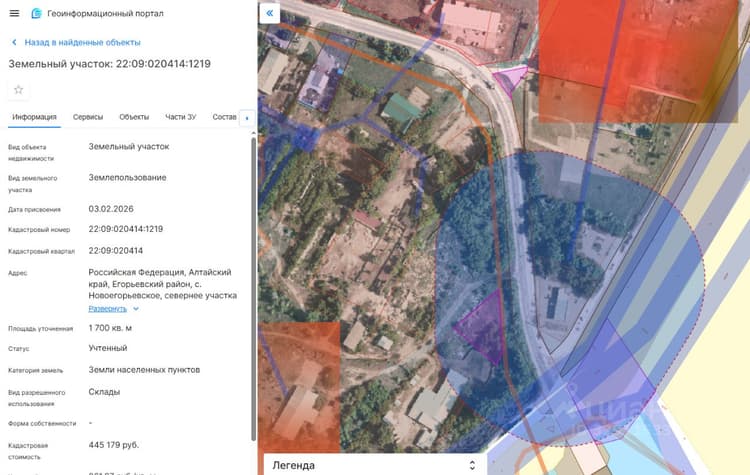This screenshot has height=475, width=750.
Task: Add parcel to favorites with star icon
Action: point(19,90)
